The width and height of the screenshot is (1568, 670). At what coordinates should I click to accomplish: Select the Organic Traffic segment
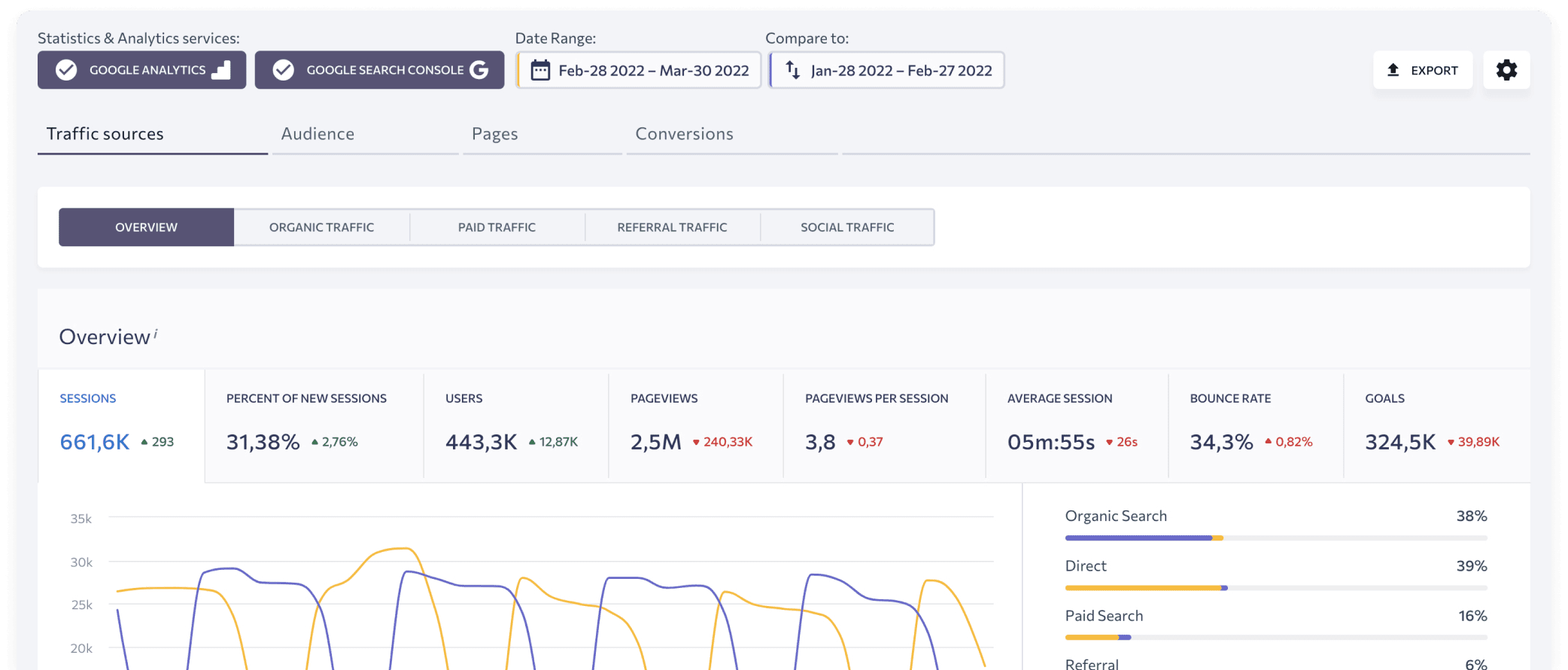(322, 227)
